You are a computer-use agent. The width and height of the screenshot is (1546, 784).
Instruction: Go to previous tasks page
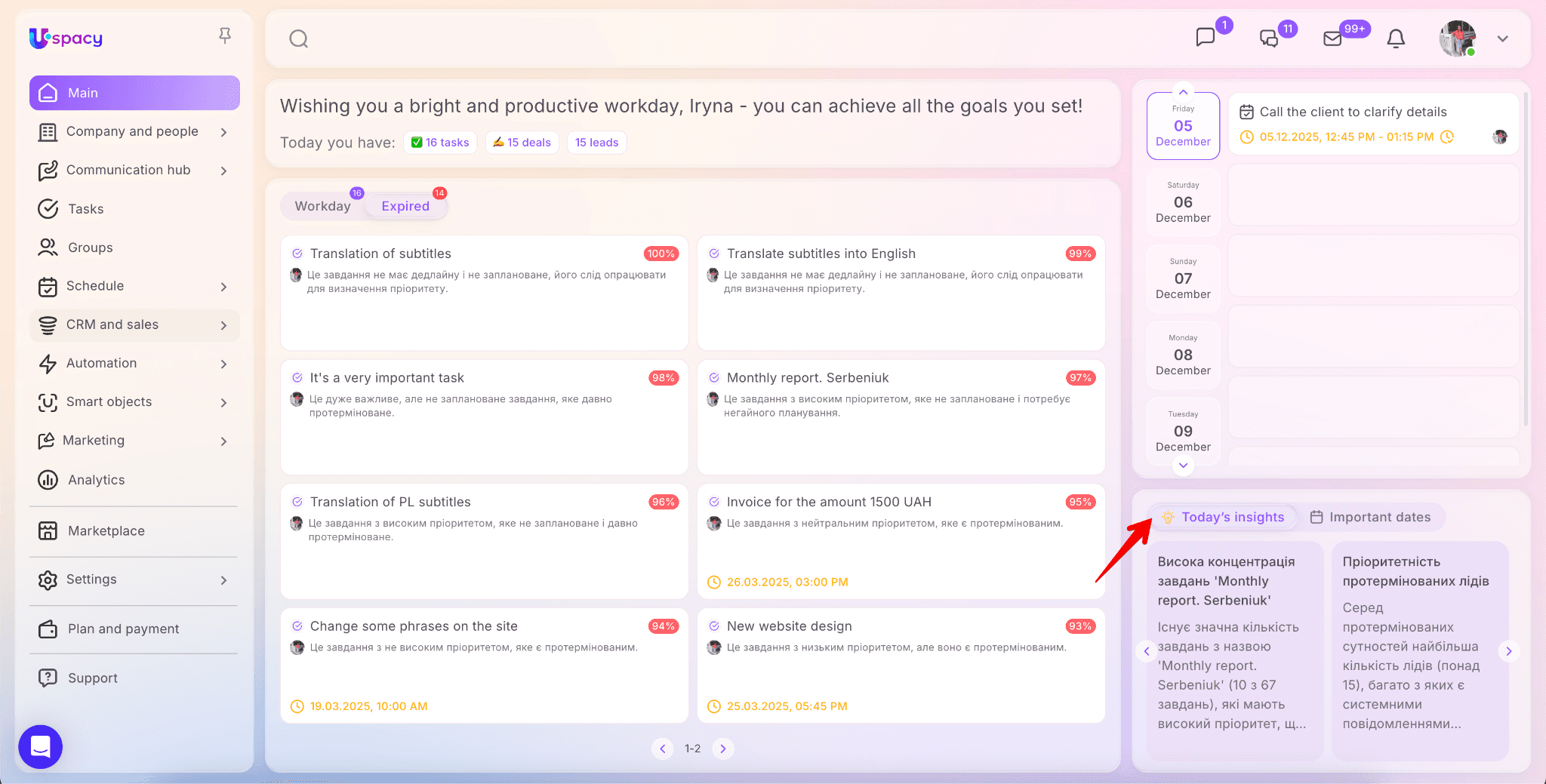click(x=663, y=749)
